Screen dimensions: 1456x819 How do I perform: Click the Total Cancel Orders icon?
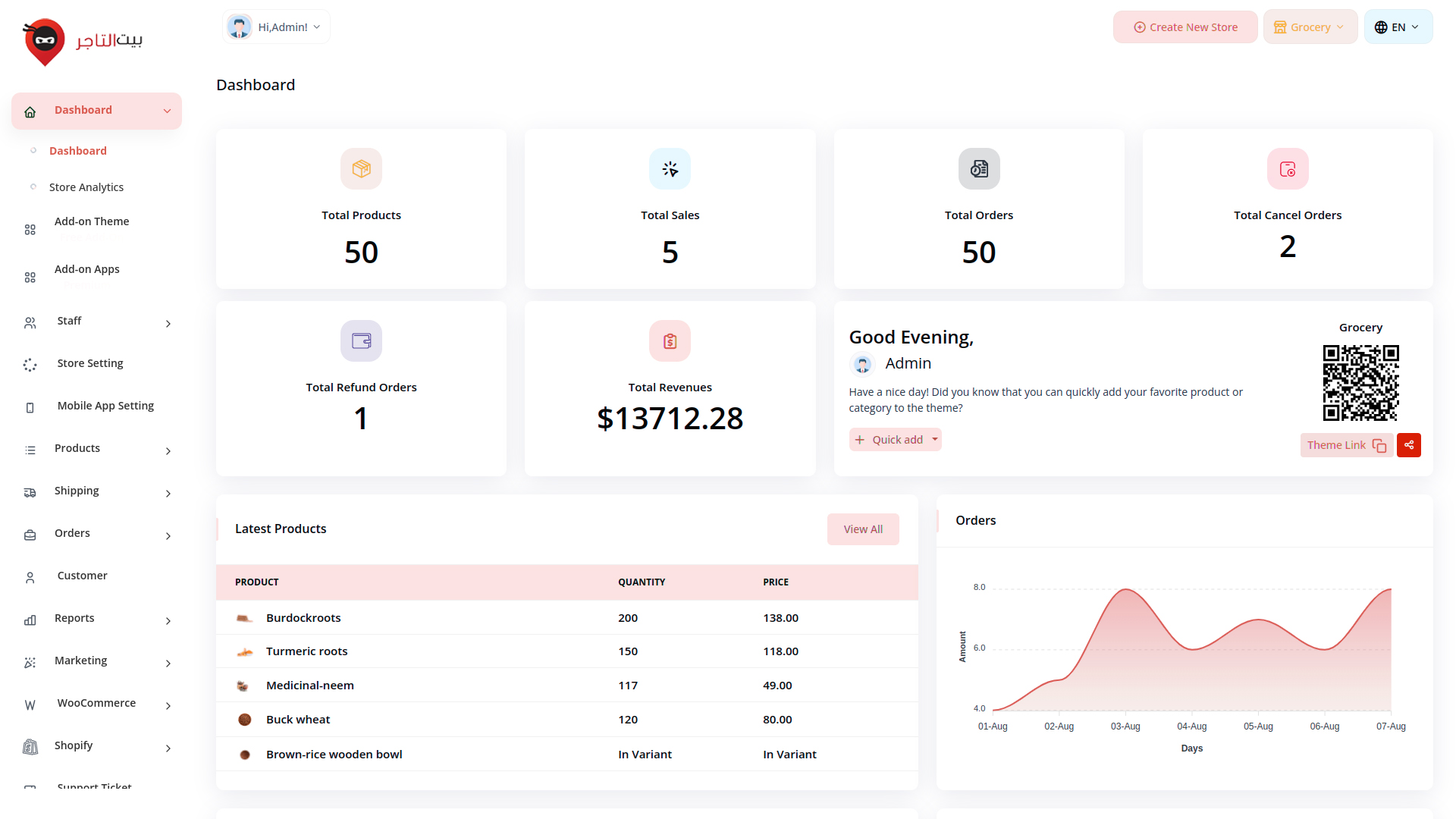click(x=1287, y=168)
